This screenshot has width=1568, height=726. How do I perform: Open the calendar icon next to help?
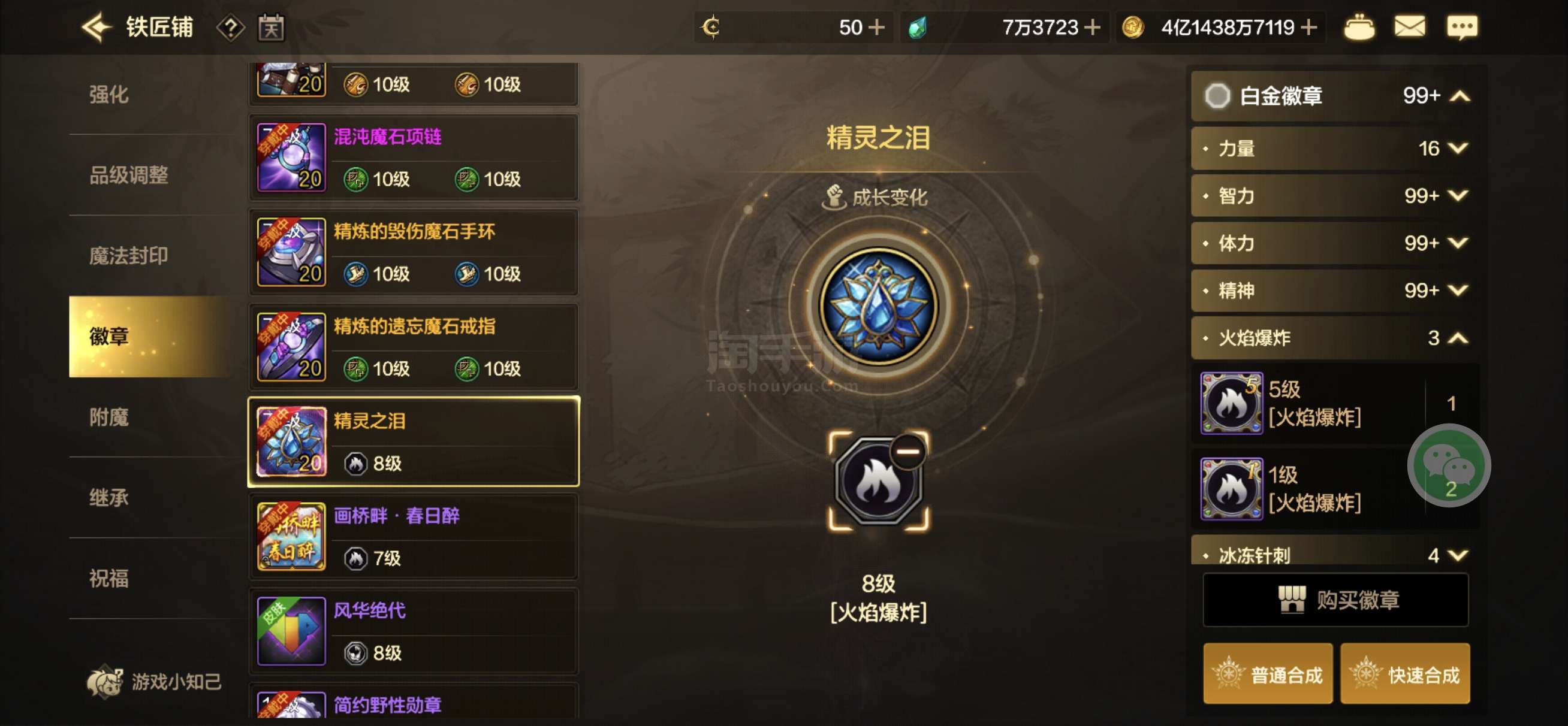271,28
